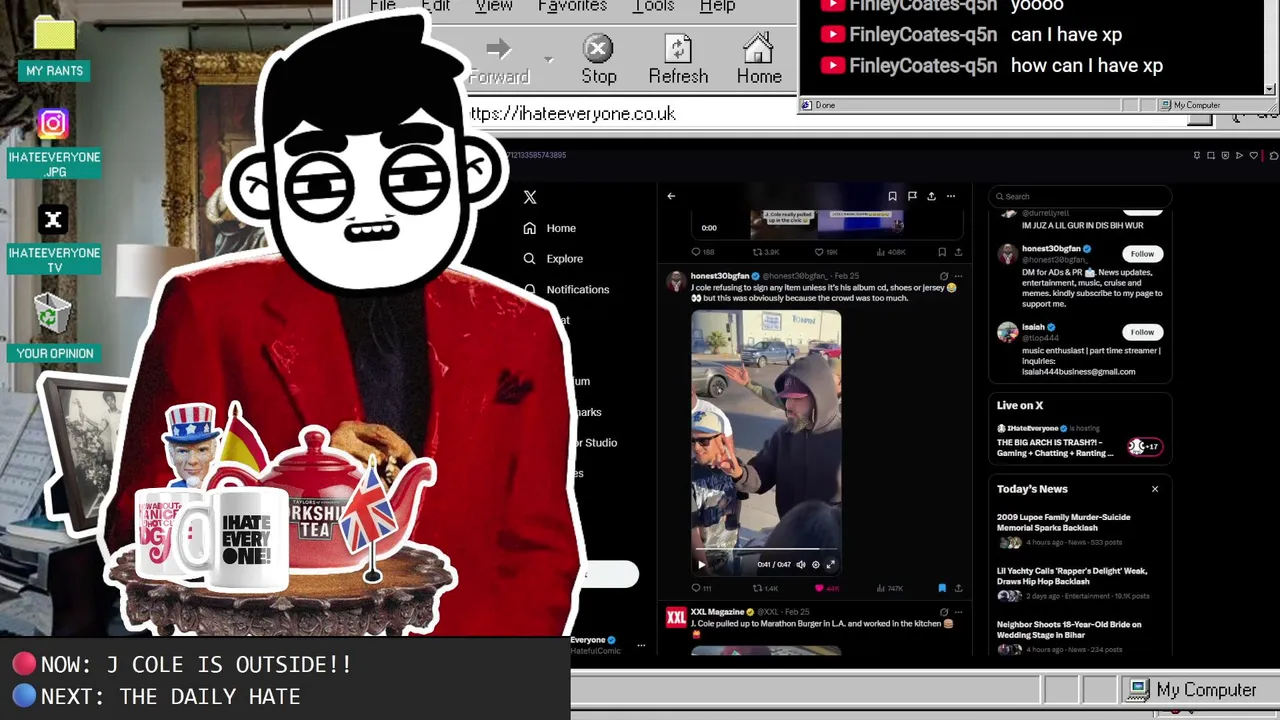Click the crop icon in the top-right overlay toolbar
Image resolution: width=1280 pixels, height=720 pixels.
point(1211,156)
